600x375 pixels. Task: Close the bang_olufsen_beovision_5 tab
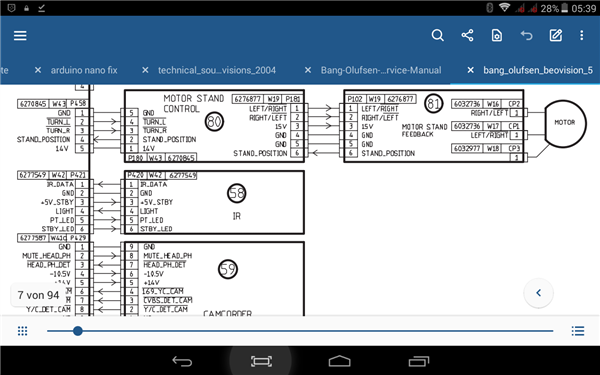tap(470, 70)
